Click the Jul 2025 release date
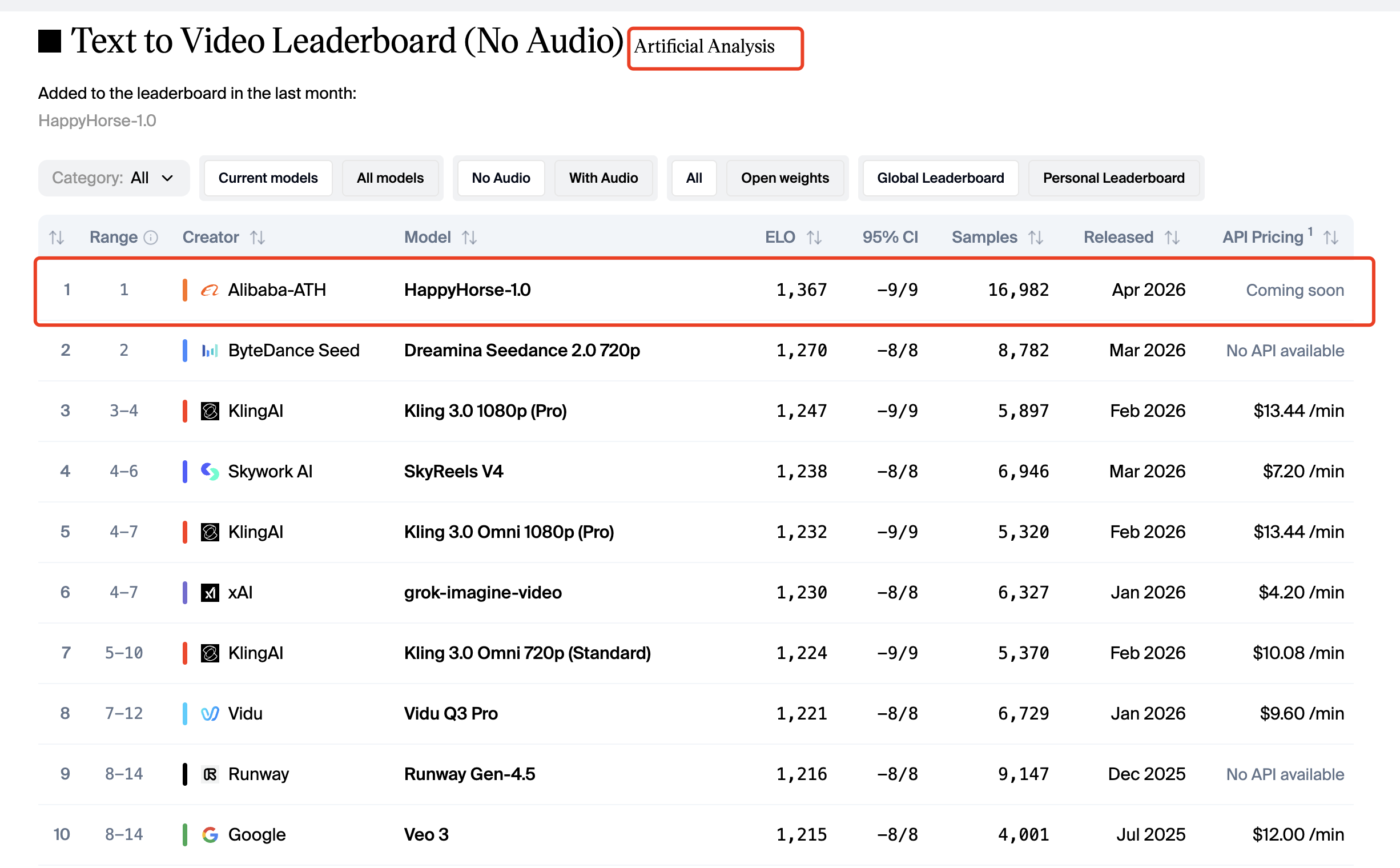This screenshot has height=868, width=1400. tap(1150, 835)
